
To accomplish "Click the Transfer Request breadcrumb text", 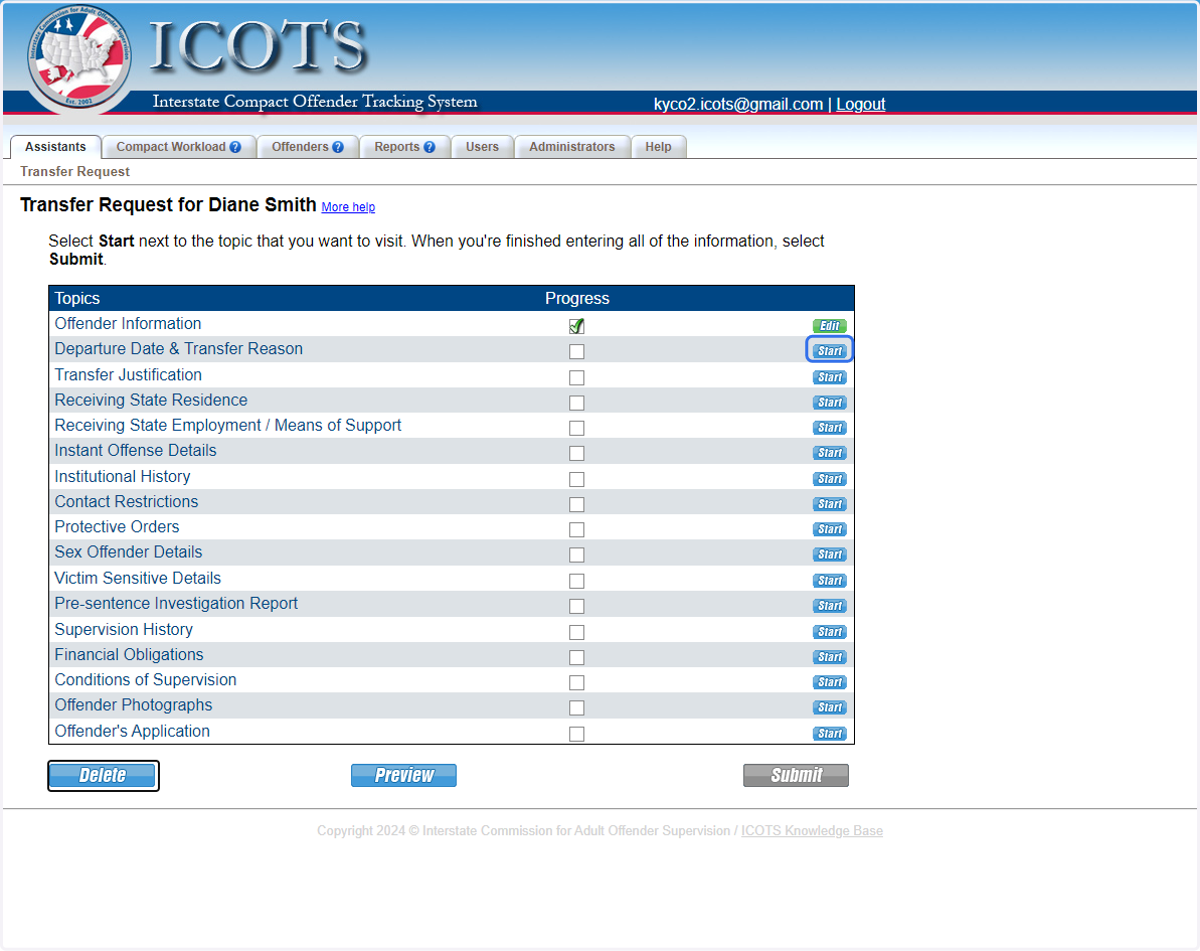I will (x=75, y=172).
